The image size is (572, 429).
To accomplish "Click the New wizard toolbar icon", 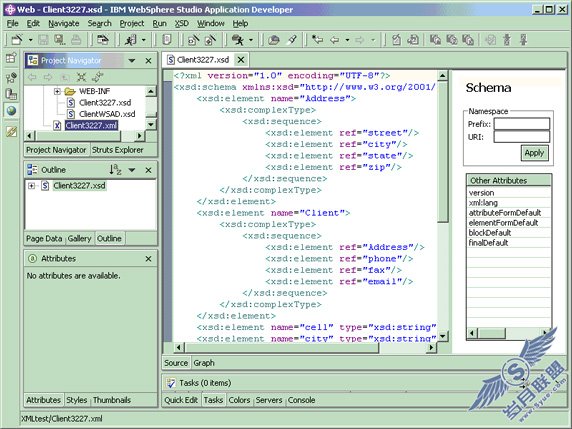I will pyautogui.click(x=17, y=39).
